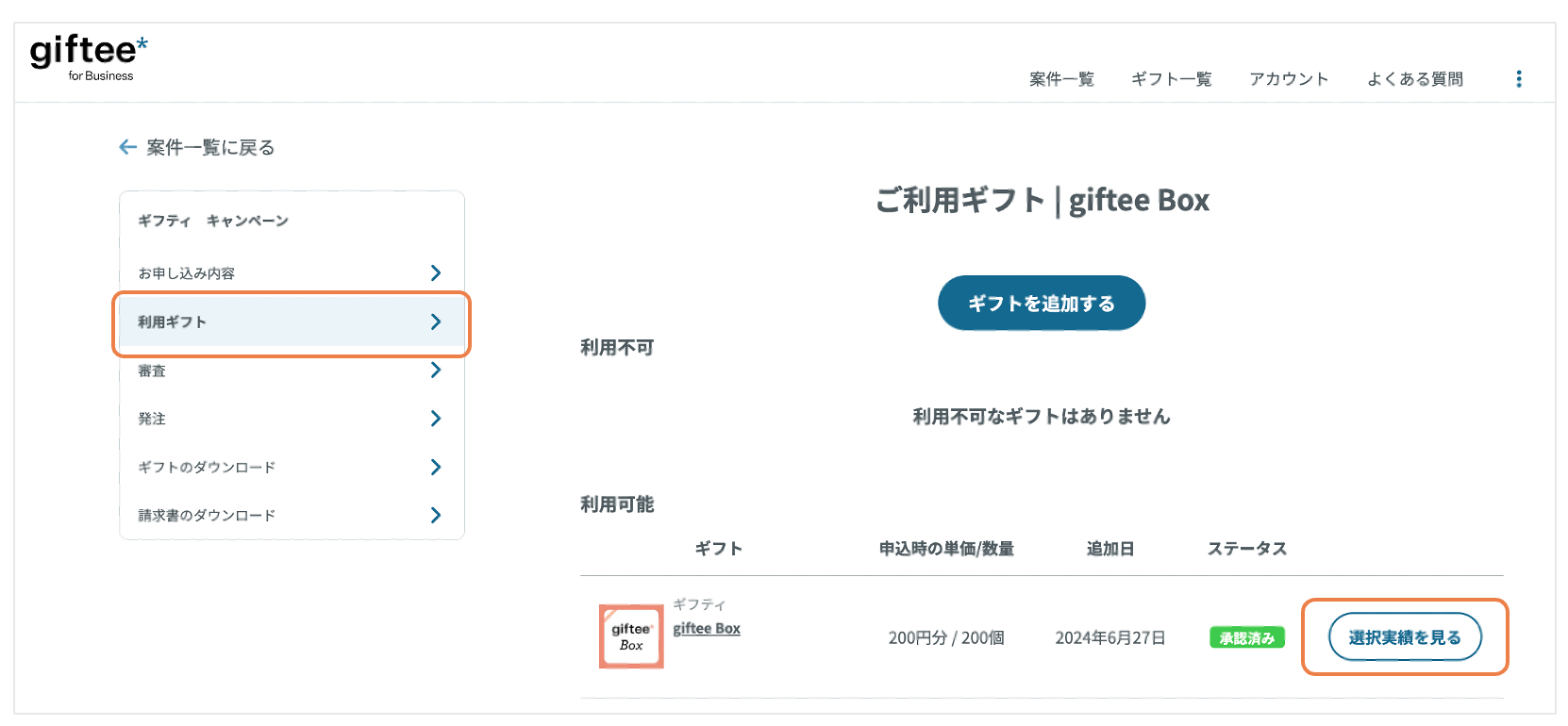This screenshot has width=1568, height=726.
Task: Open よくある質問 help page
Action: pyautogui.click(x=1414, y=79)
